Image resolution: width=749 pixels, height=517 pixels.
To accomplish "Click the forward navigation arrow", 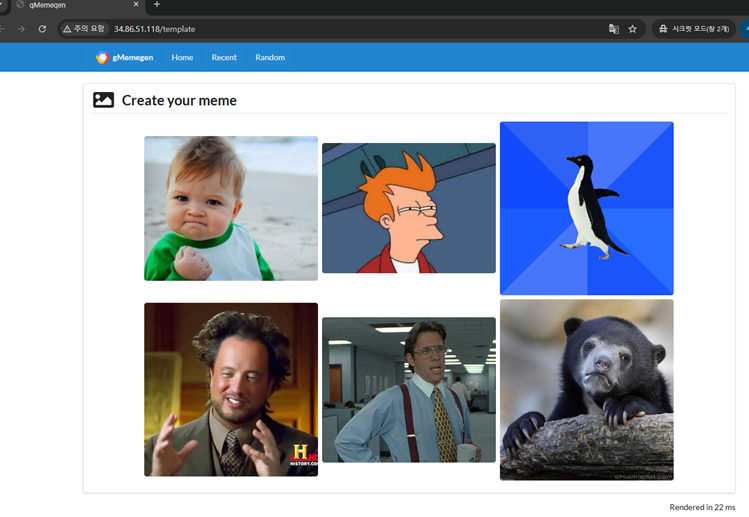I will click(x=21, y=29).
